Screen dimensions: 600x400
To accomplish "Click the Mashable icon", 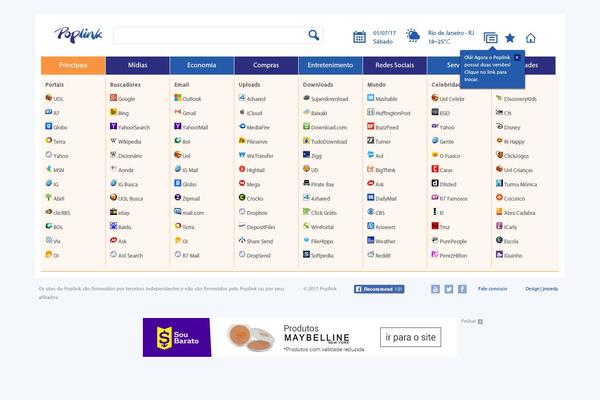I will [x=371, y=98].
